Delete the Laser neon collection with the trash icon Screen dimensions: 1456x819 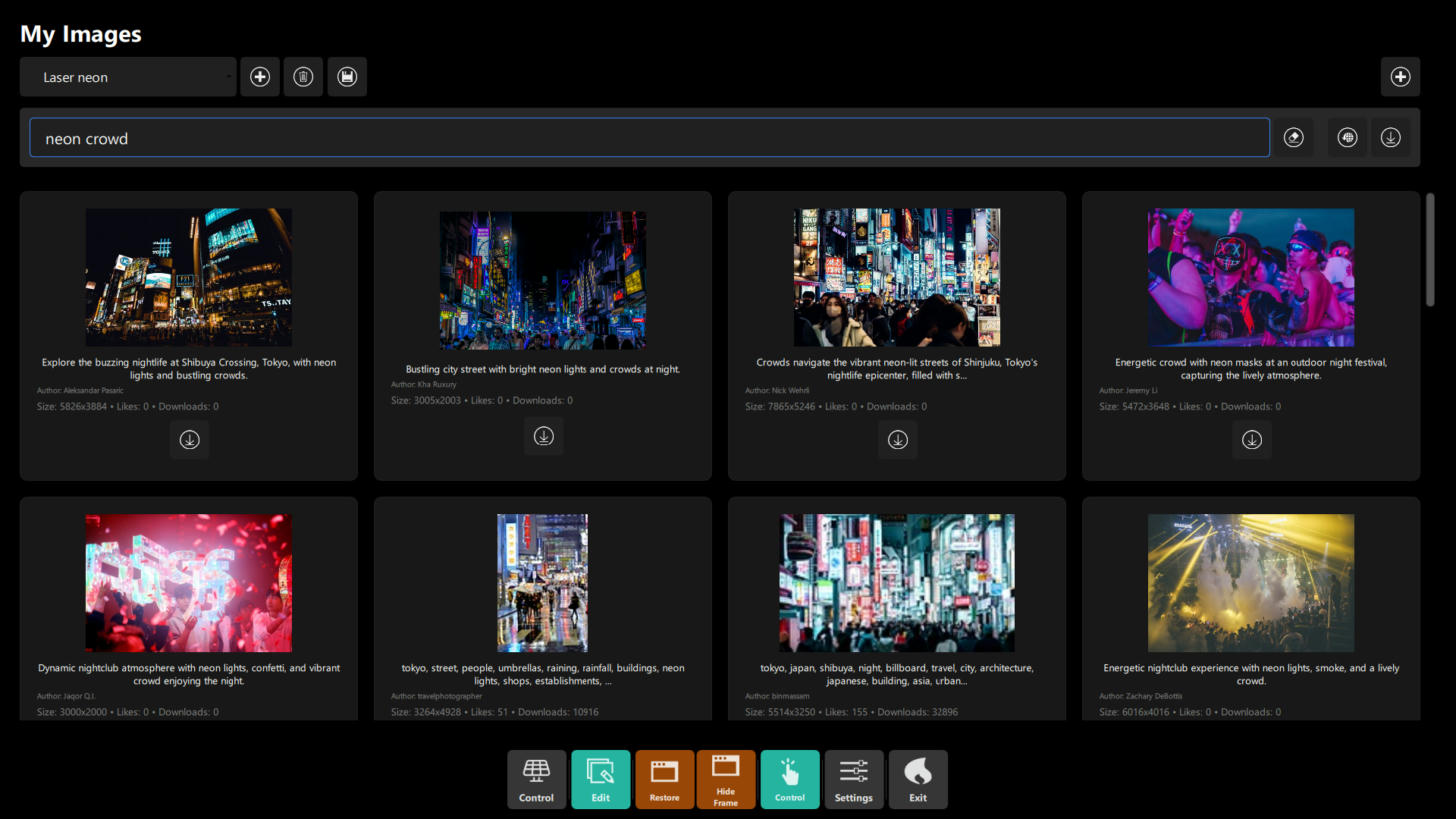click(x=303, y=77)
